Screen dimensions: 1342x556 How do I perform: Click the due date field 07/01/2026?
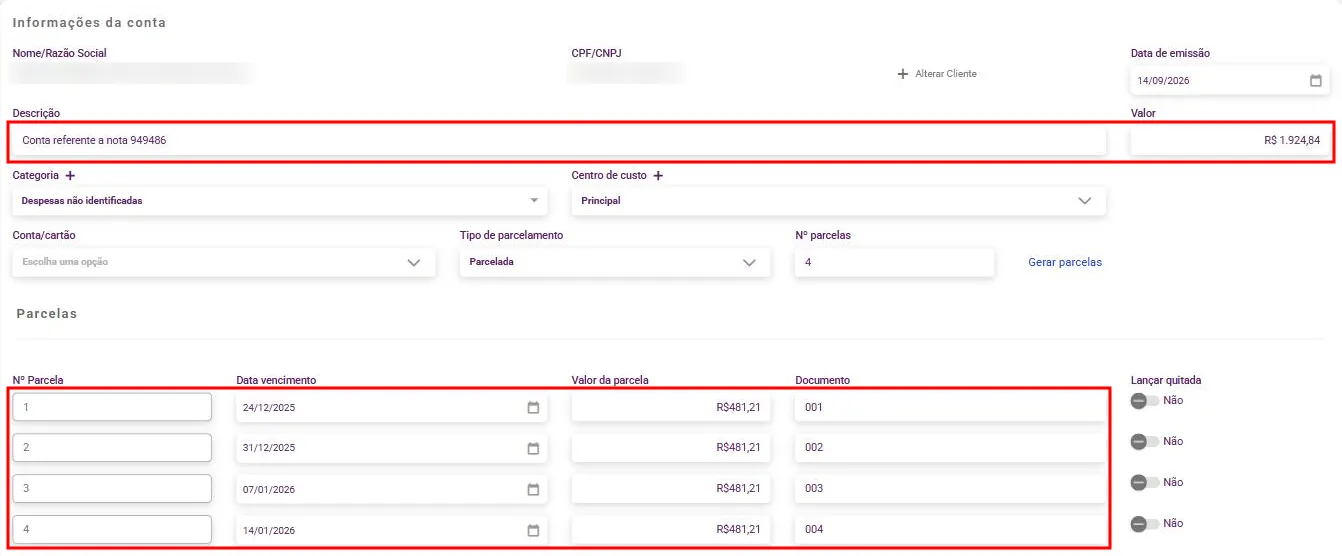tap(392, 489)
